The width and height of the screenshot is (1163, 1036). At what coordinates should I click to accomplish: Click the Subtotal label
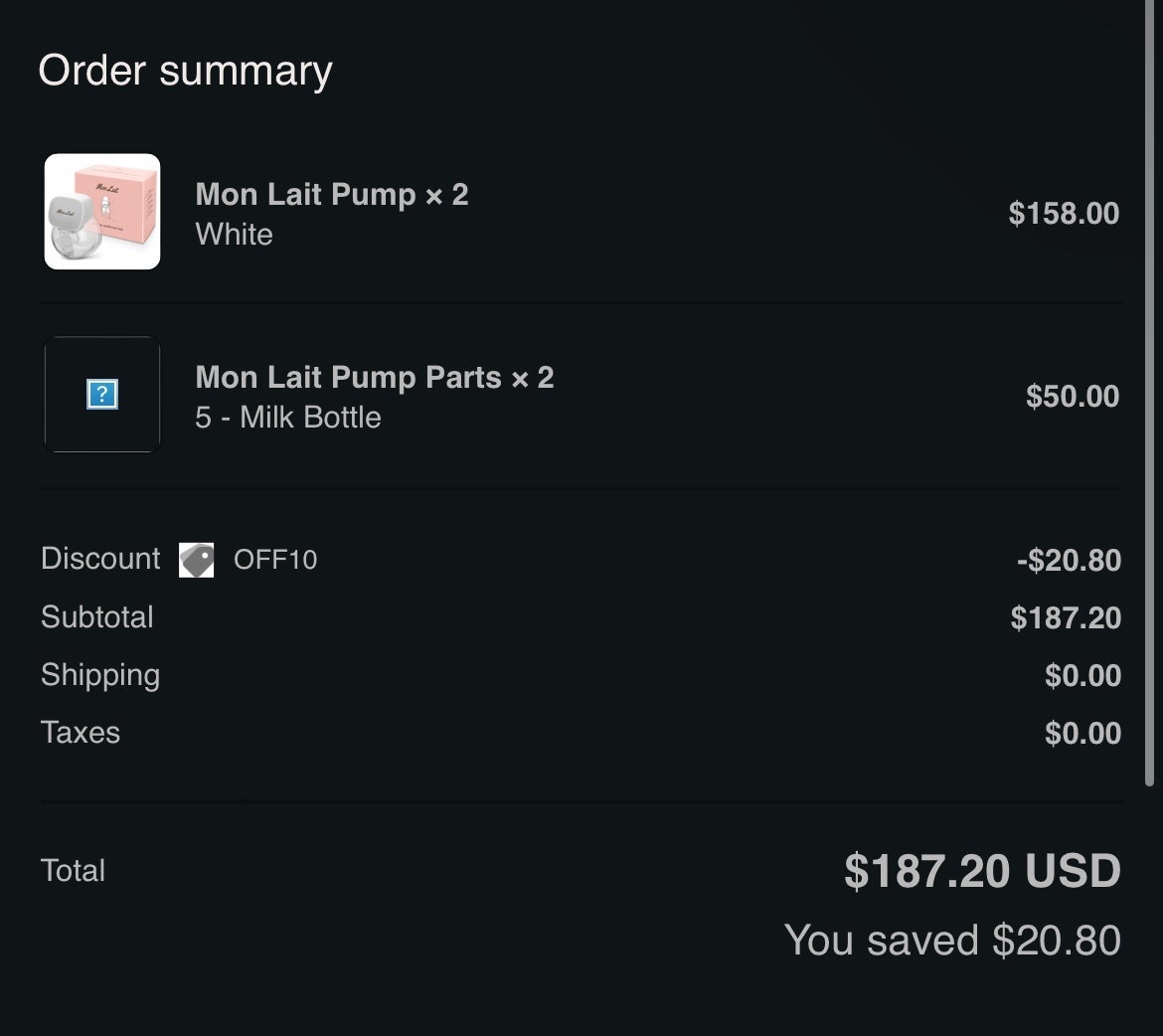tap(97, 617)
